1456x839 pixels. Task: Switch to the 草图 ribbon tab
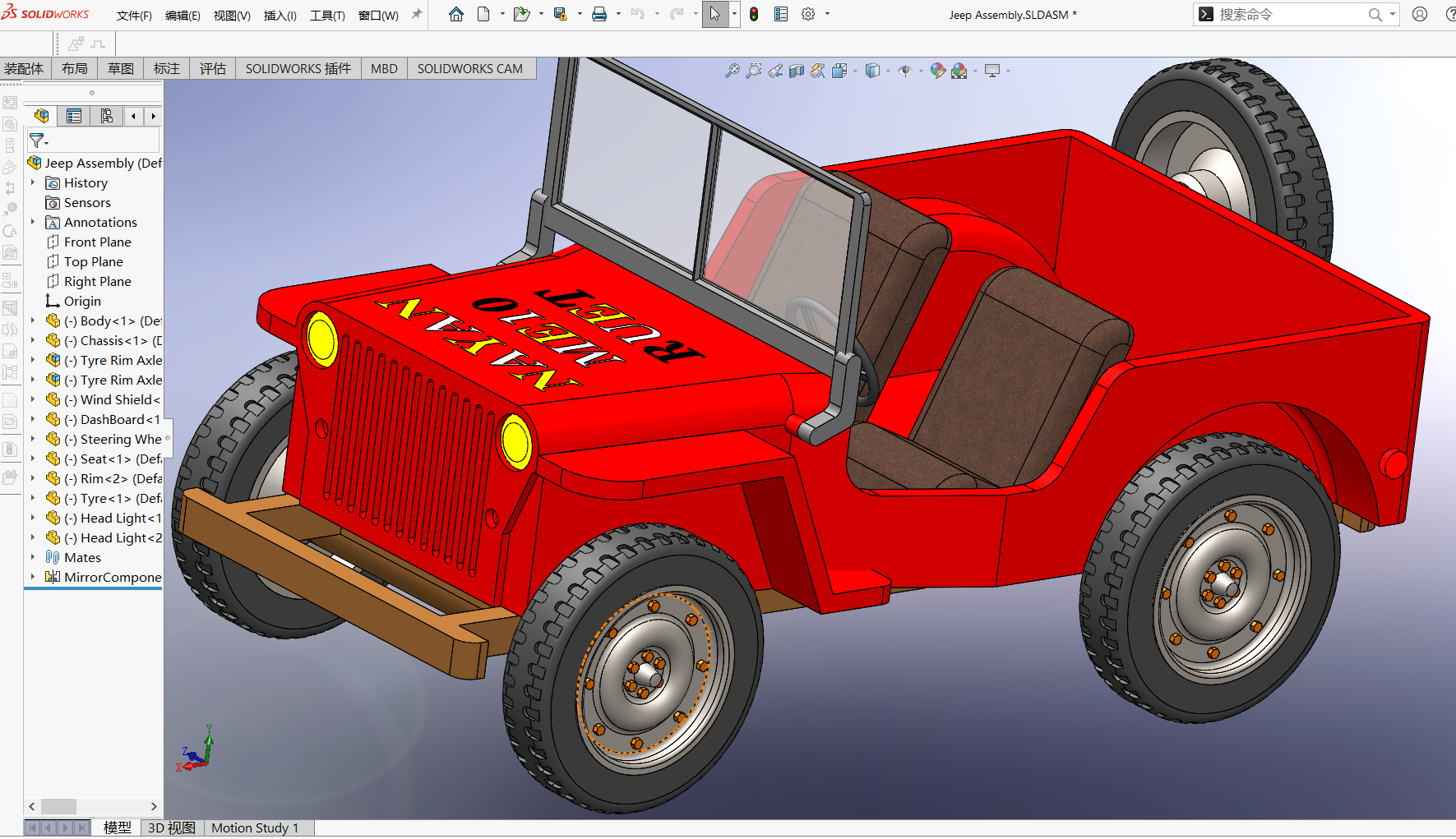coord(121,69)
